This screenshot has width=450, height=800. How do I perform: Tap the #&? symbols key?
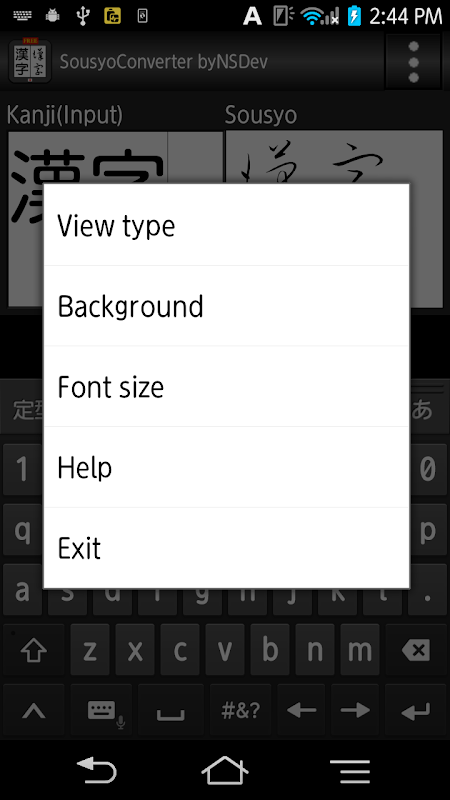[x=240, y=712]
